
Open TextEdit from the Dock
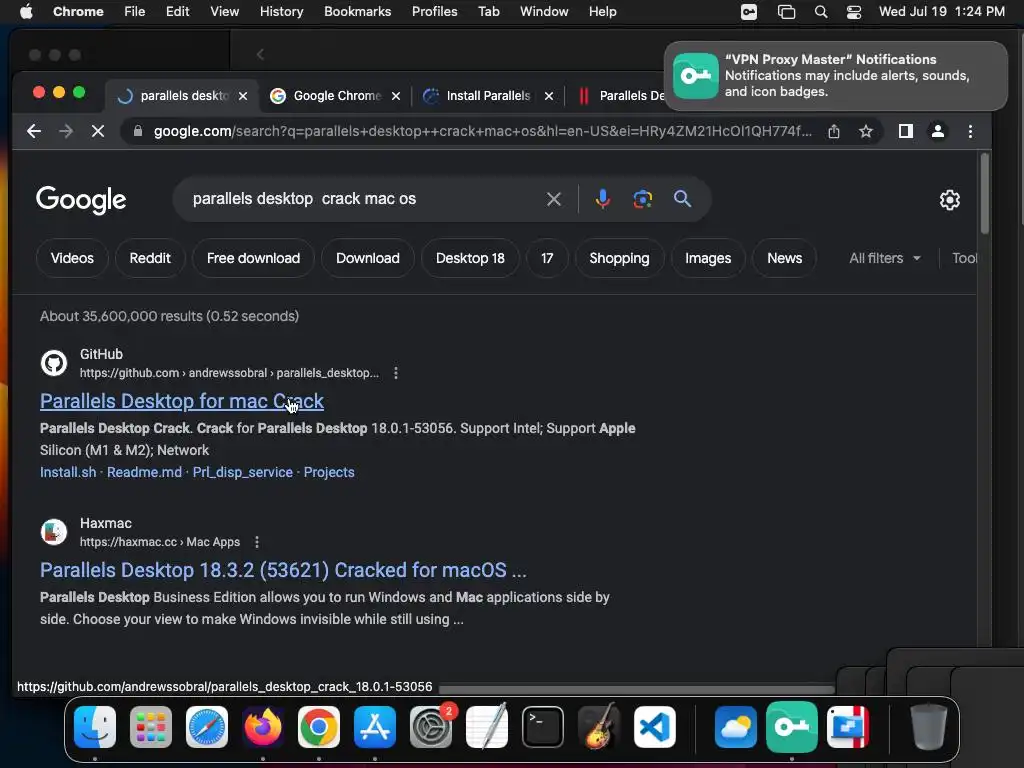487,725
